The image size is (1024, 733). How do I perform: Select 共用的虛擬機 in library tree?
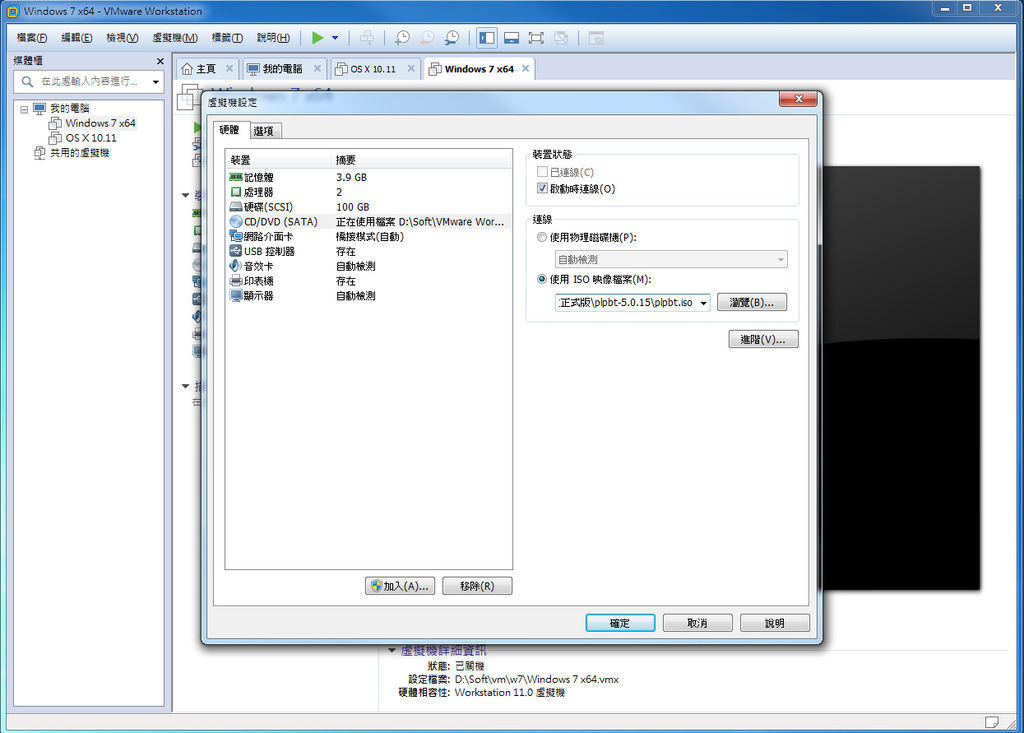[79, 153]
